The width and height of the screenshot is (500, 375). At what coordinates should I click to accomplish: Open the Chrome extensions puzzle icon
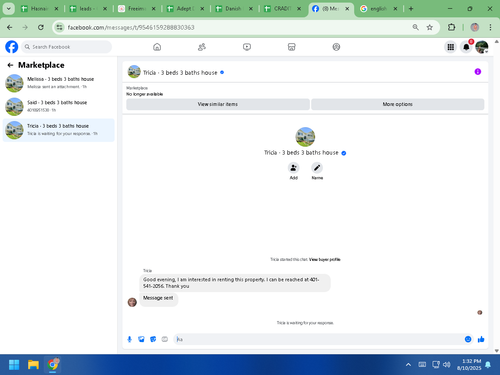click(x=451, y=27)
